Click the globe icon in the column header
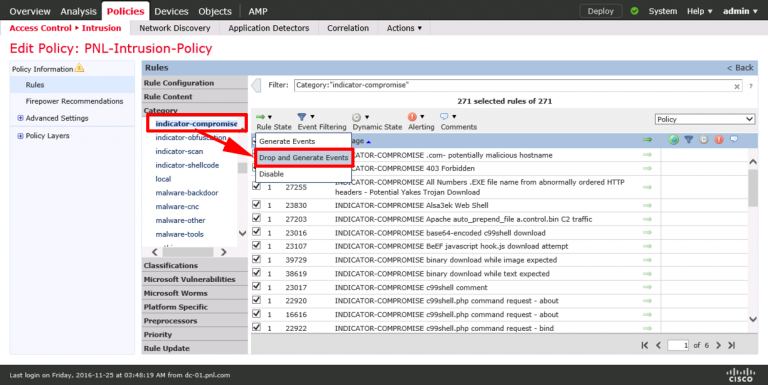The width and height of the screenshot is (768, 385). [674, 140]
